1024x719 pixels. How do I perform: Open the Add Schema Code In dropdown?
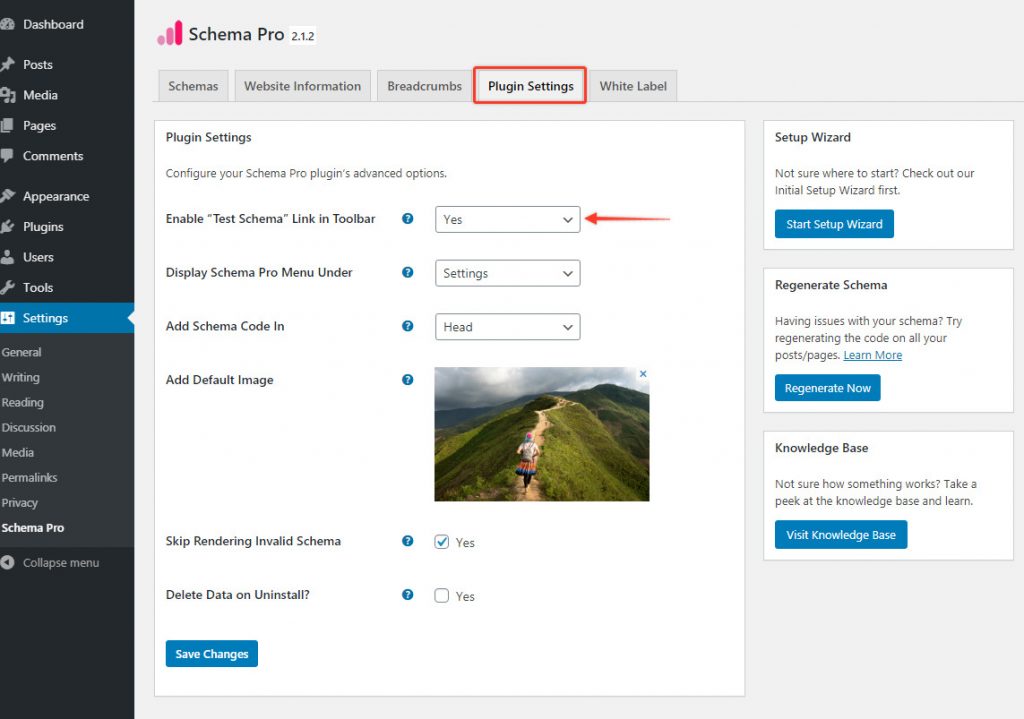coord(507,327)
